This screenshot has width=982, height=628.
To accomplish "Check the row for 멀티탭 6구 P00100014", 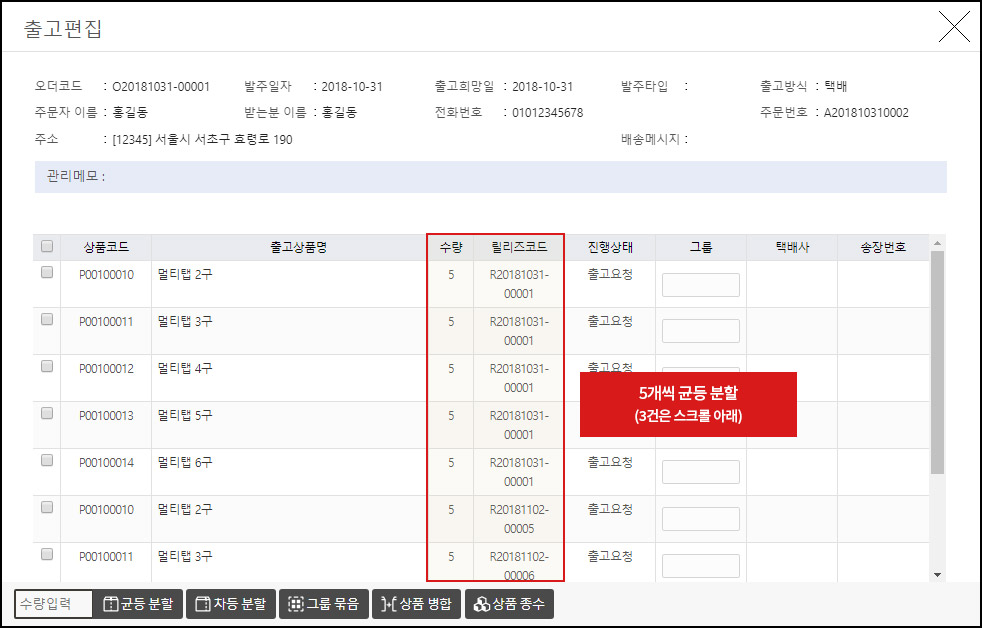I will click(x=46, y=462).
